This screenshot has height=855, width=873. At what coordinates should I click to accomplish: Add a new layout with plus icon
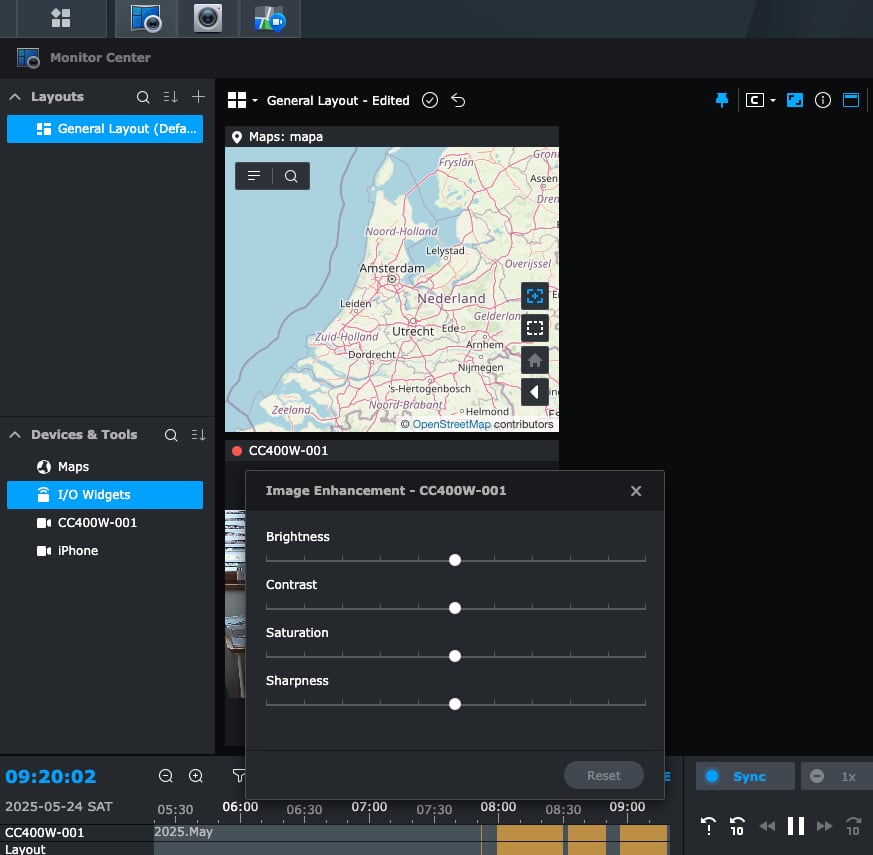(x=198, y=97)
